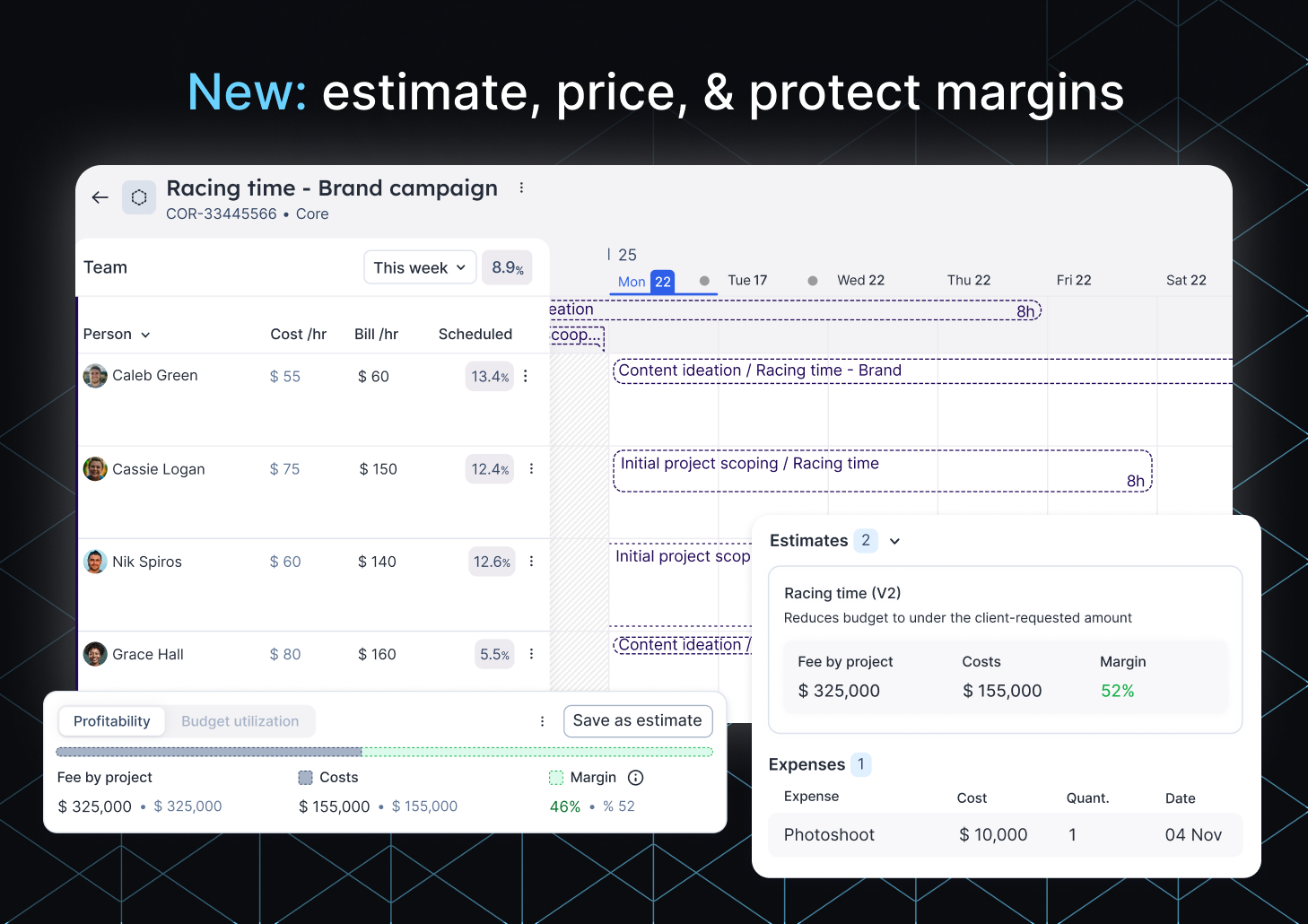Collapse the Estimates section chevron

(894, 541)
